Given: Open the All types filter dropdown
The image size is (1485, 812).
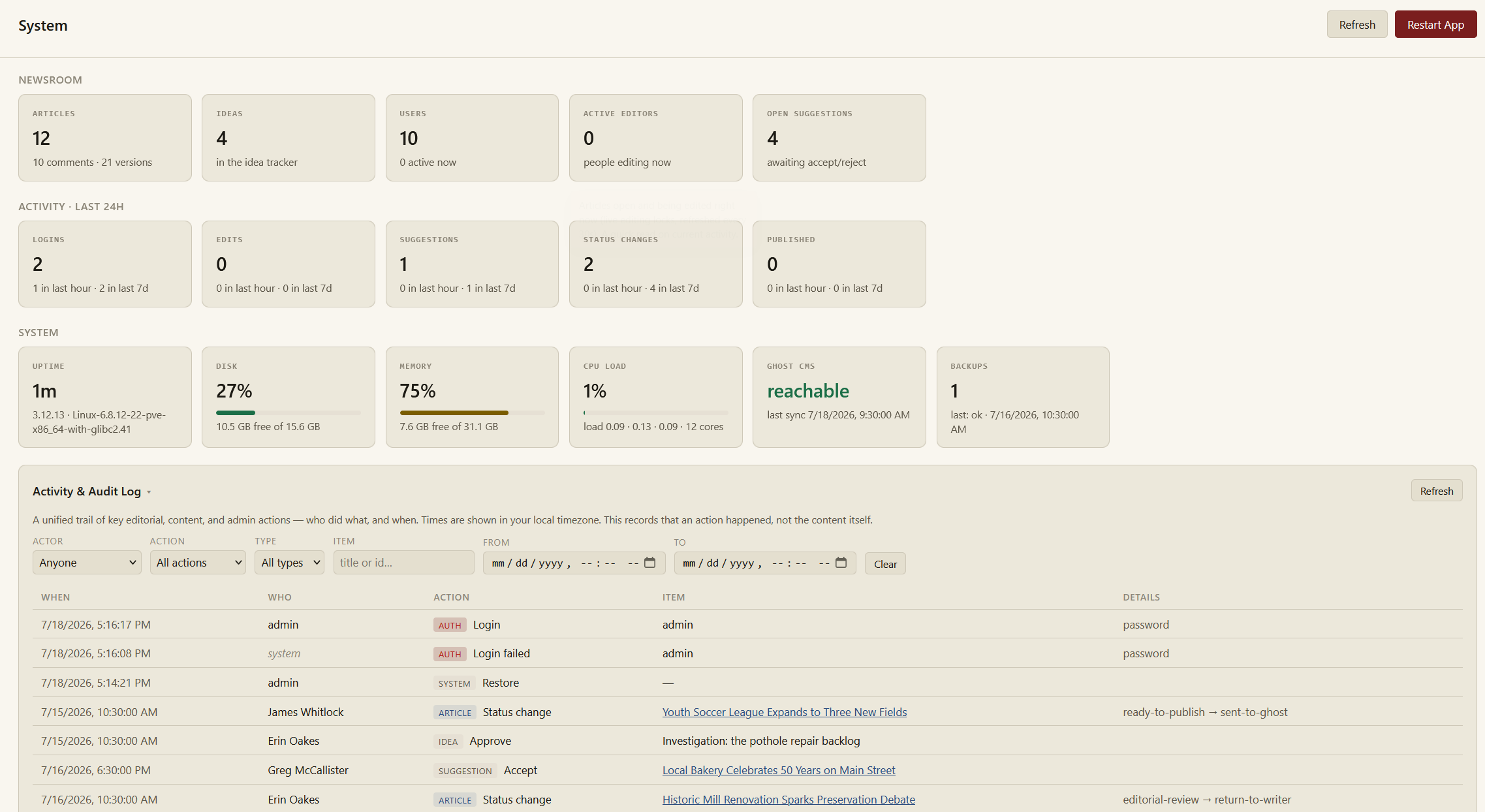Looking at the screenshot, I should [290, 563].
